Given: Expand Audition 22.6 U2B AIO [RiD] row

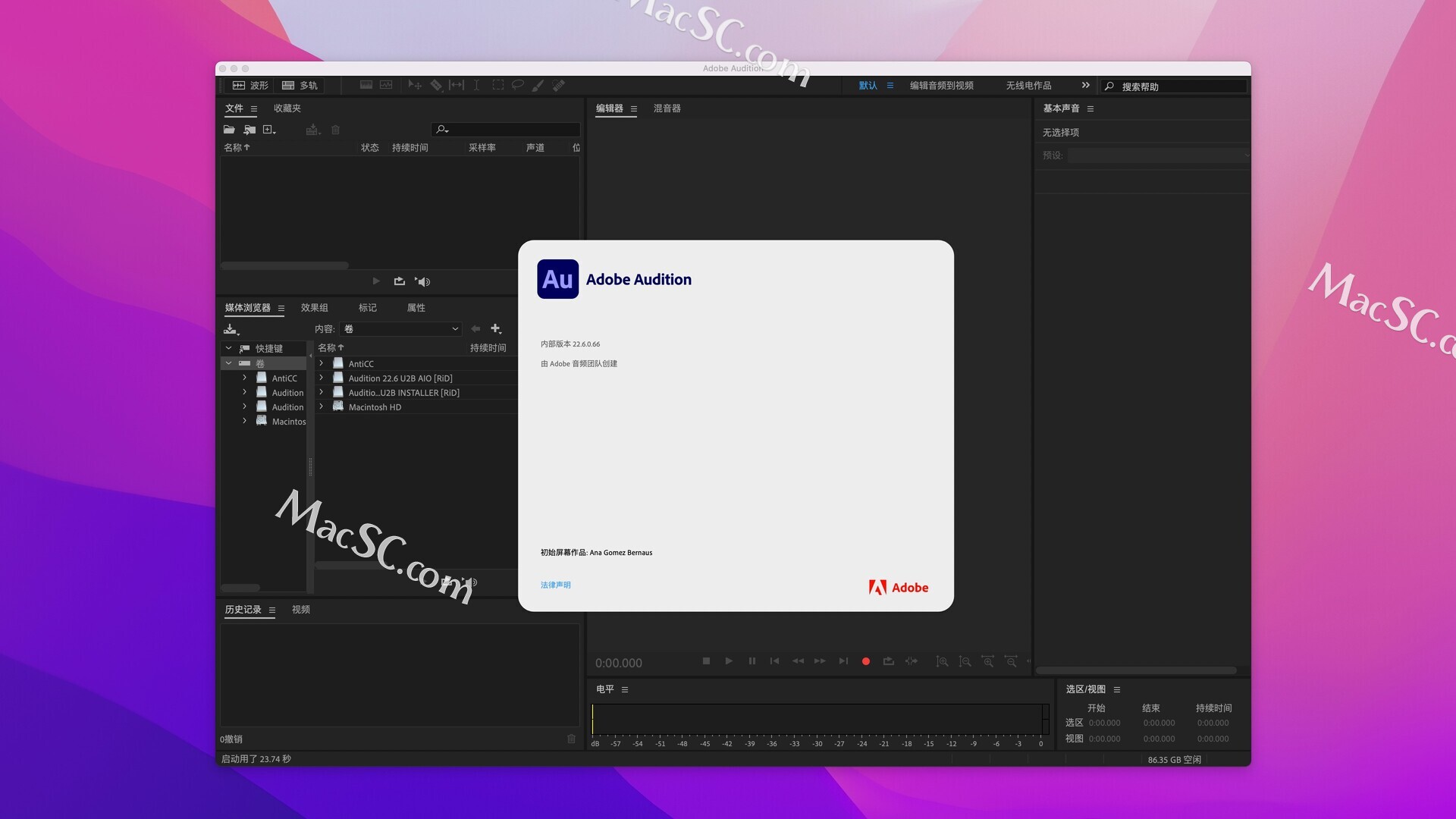Looking at the screenshot, I should pyautogui.click(x=322, y=378).
